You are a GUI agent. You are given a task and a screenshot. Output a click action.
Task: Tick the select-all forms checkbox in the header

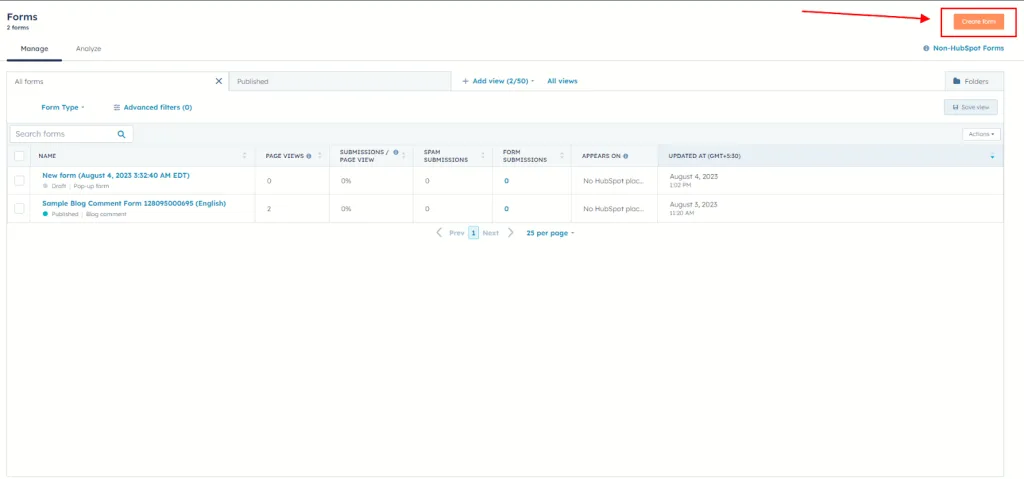[x=19, y=156]
